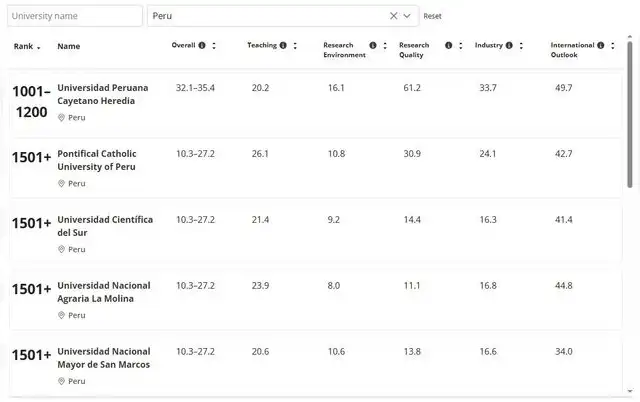
Task: Sort by Research Quality arrows
Action: tap(460, 46)
